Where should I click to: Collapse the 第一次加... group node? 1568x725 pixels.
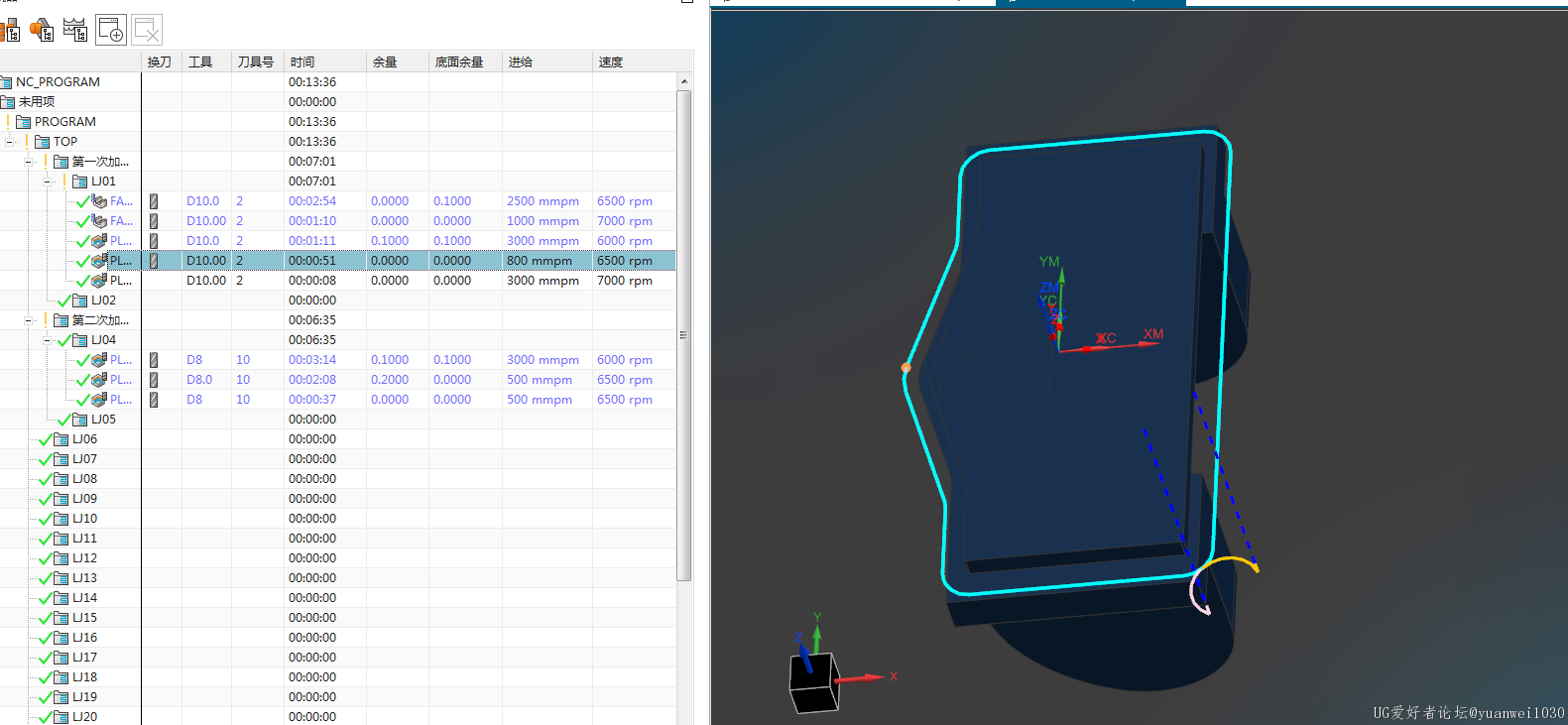[29, 162]
